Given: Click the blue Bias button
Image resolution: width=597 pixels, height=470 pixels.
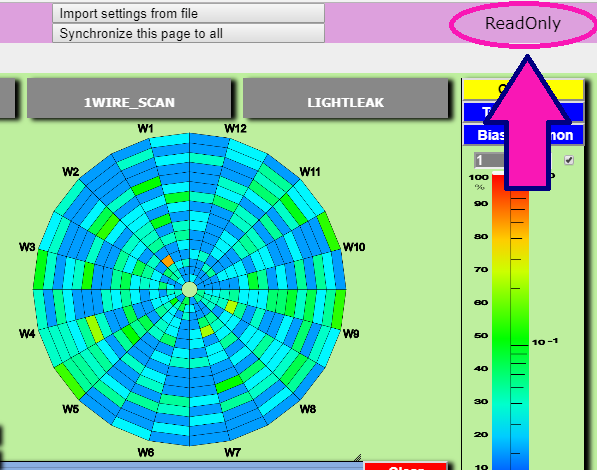Looking at the screenshot, I should [523, 135].
